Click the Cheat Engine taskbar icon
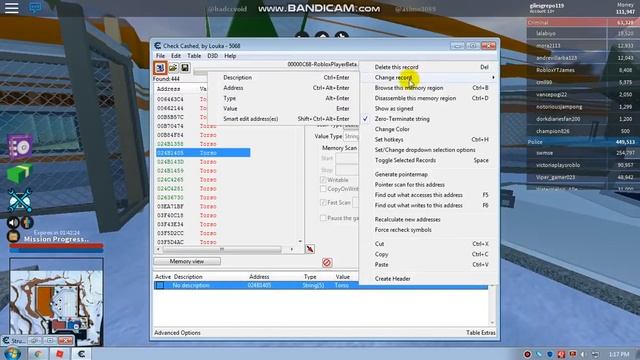The height and width of the screenshot is (360, 640). [x=81, y=354]
